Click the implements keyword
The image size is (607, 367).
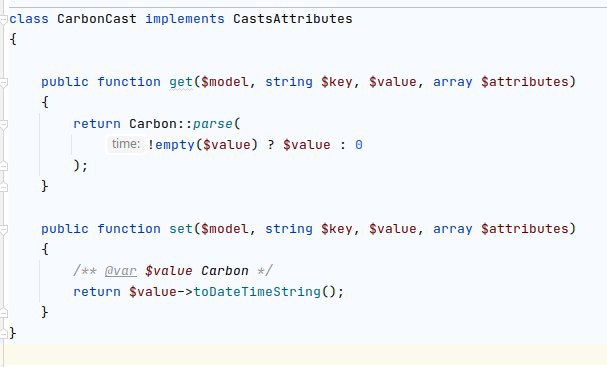click(x=185, y=19)
